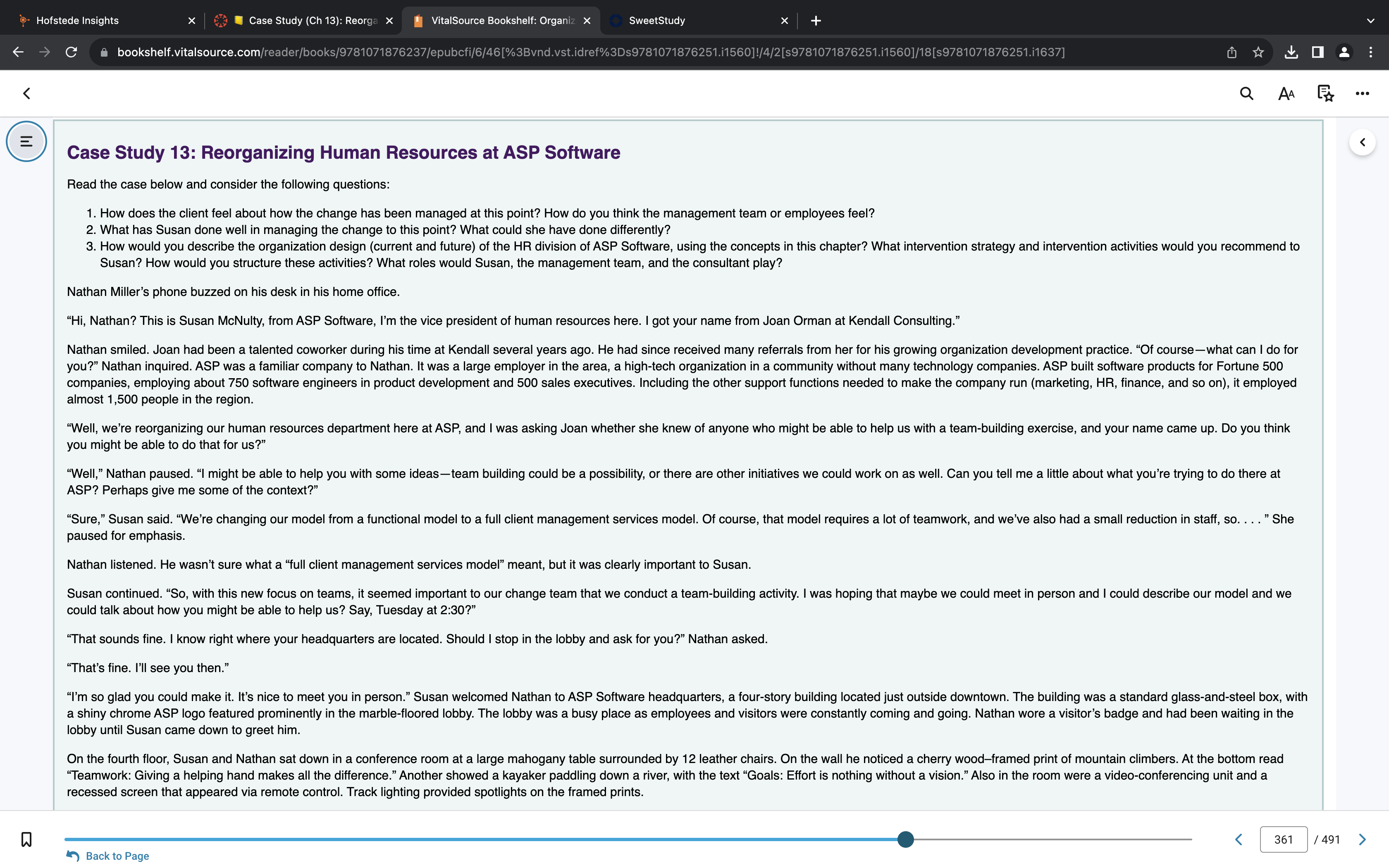Click the Back to Page link
This screenshot has height=868, width=1389.
(108, 856)
